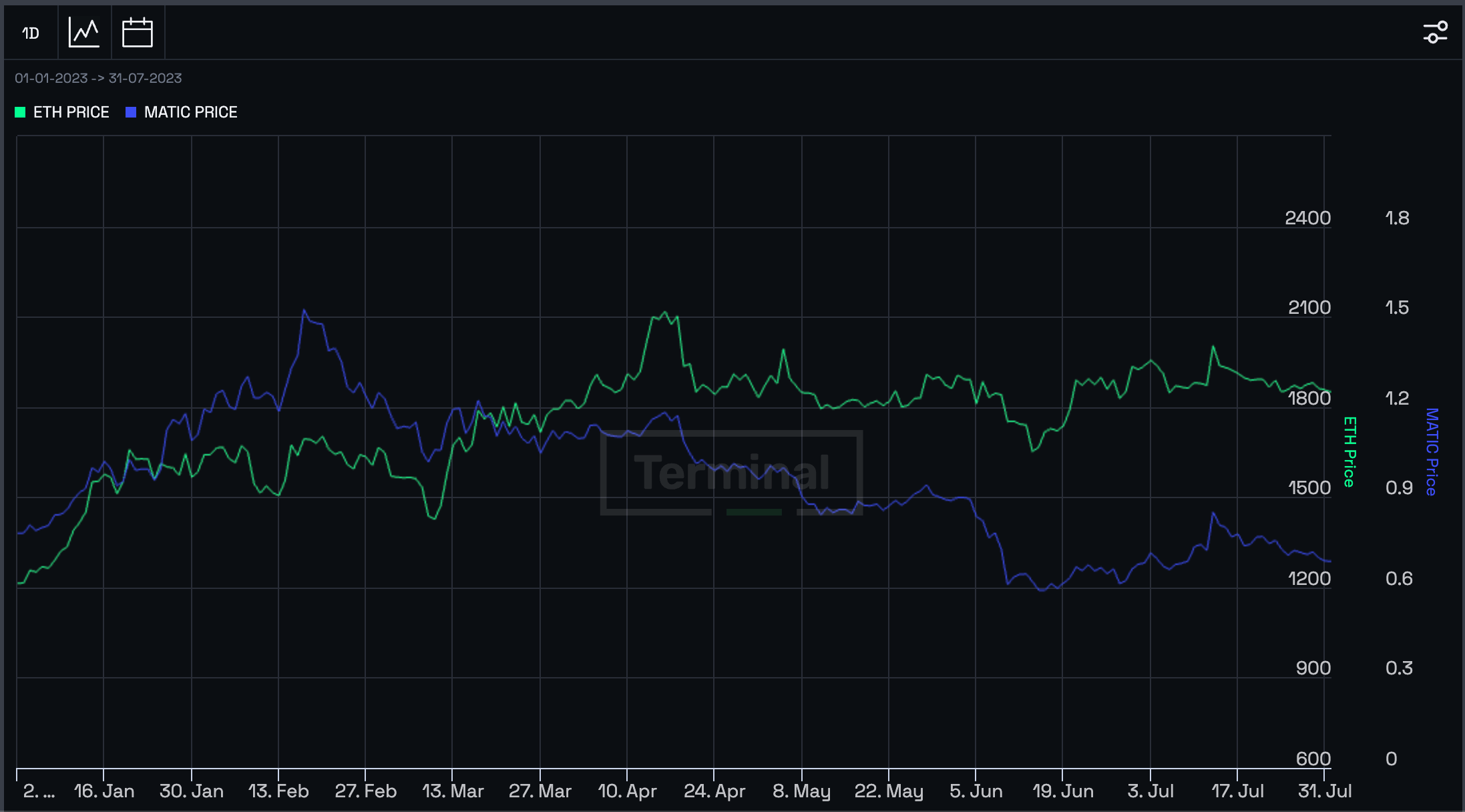Image resolution: width=1465 pixels, height=812 pixels.
Task: Click the 10. Apr x-axis label
Action: coord(627,791)
